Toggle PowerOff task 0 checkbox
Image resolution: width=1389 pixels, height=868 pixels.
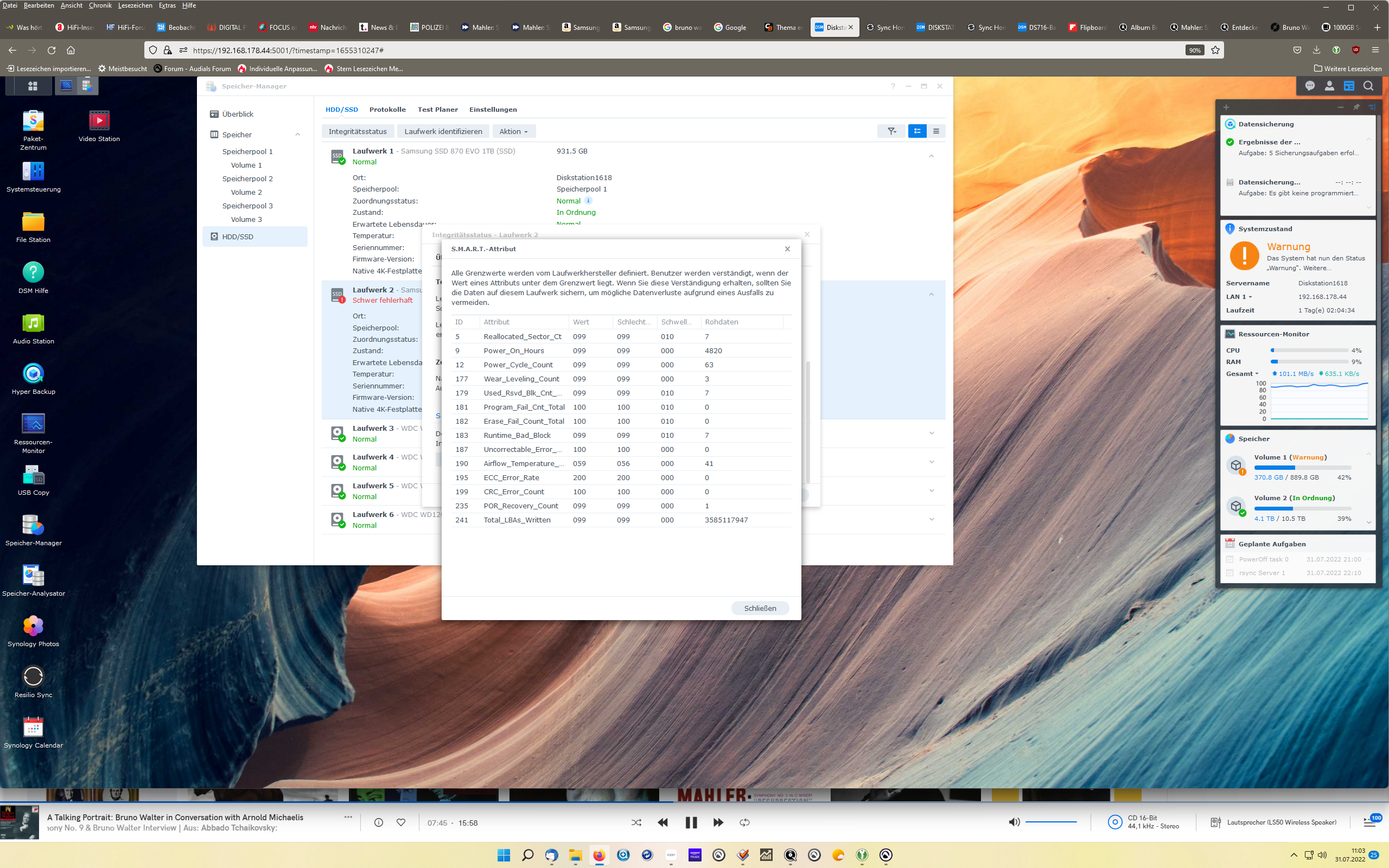(1230, 559)
